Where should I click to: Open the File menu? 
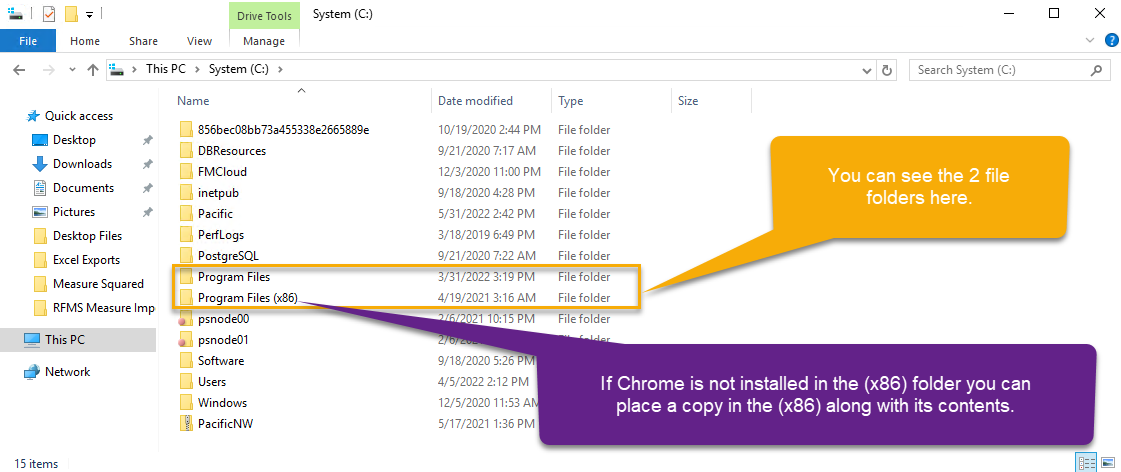tap(28, 41)
